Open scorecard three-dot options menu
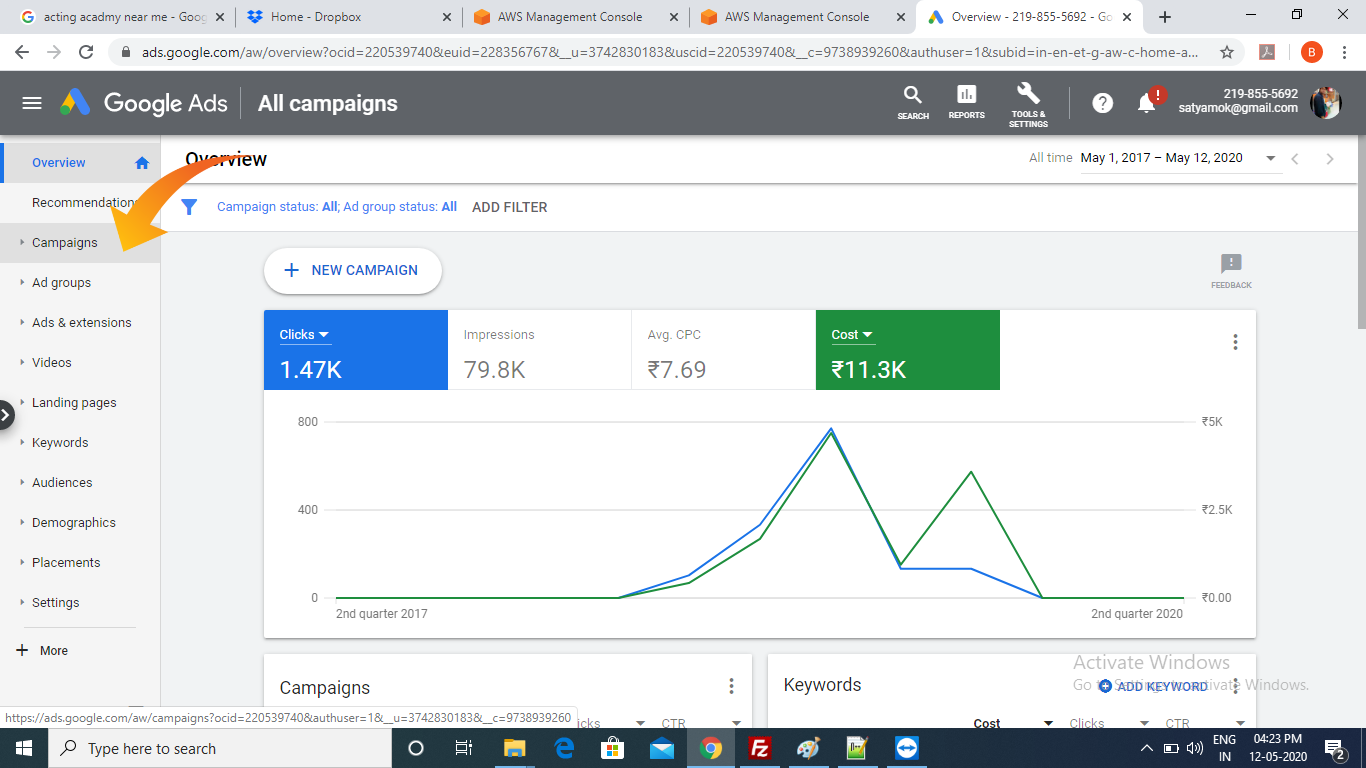The image size is (1366, 768). (1235, 342)
